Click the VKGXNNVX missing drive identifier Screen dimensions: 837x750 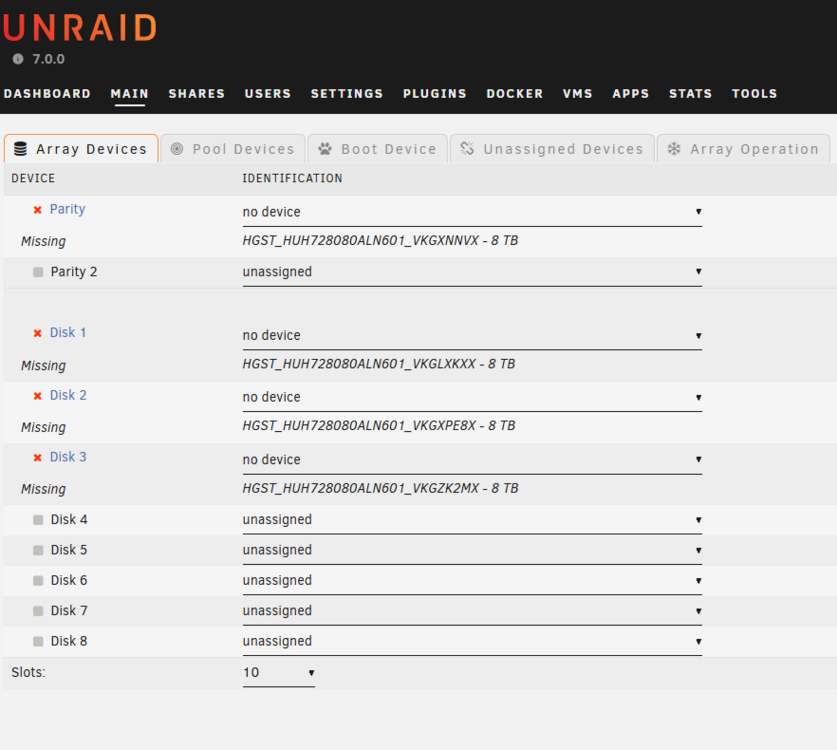tap(380, 241)
